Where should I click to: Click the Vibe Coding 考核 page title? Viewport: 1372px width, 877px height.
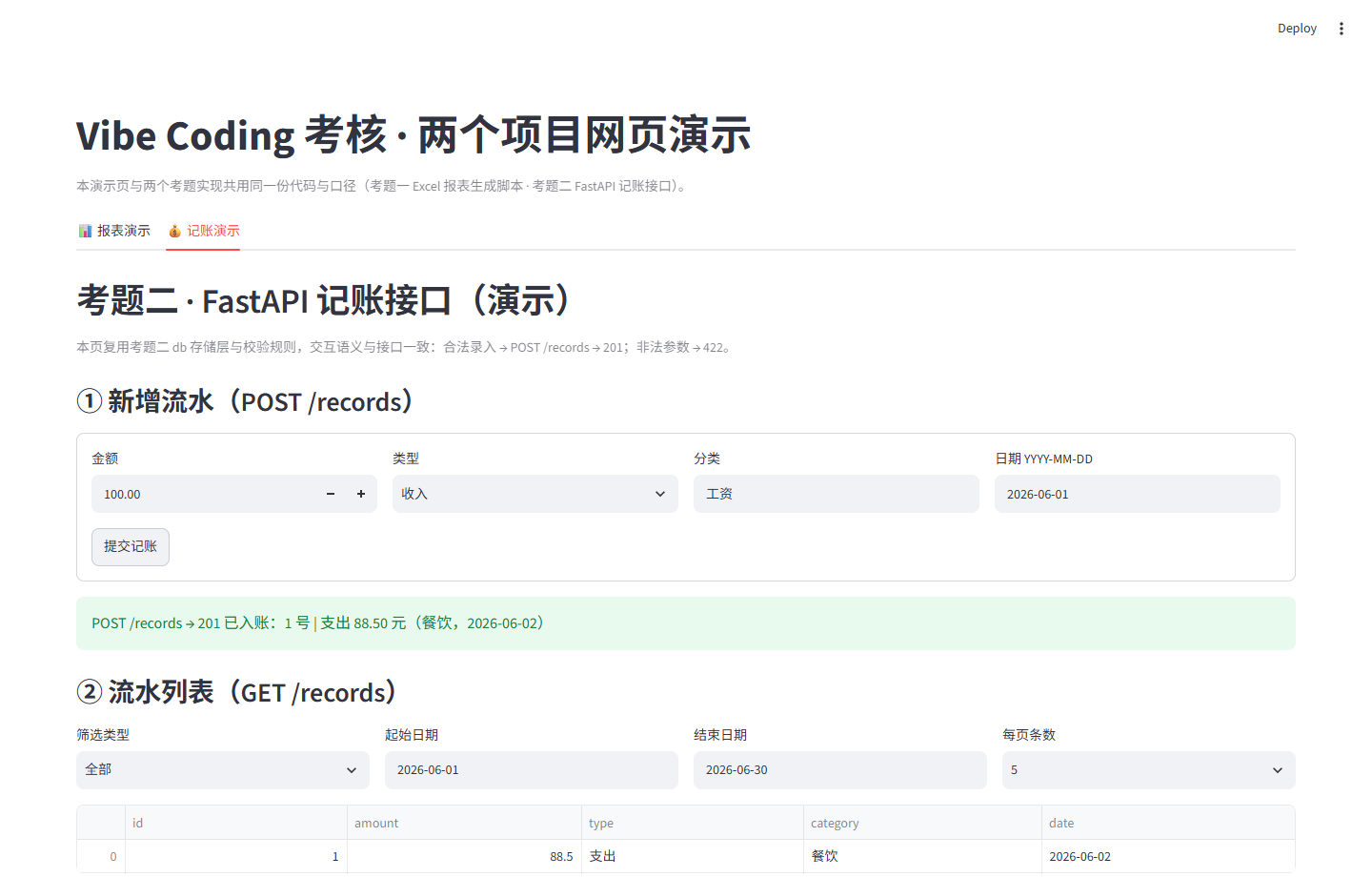pyautogui.click(x=414, y=135)
